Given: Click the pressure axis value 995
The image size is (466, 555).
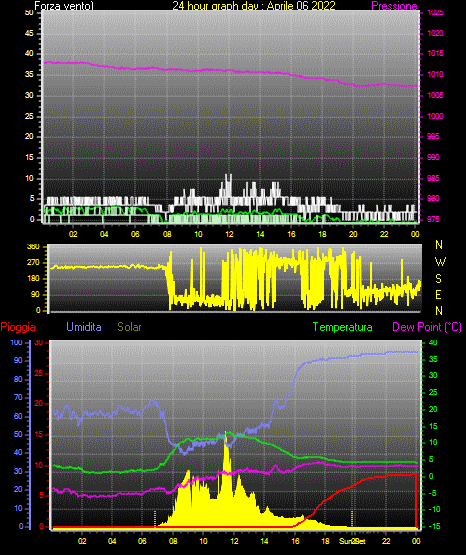Looking at the screenshot, I should [433, 136].
